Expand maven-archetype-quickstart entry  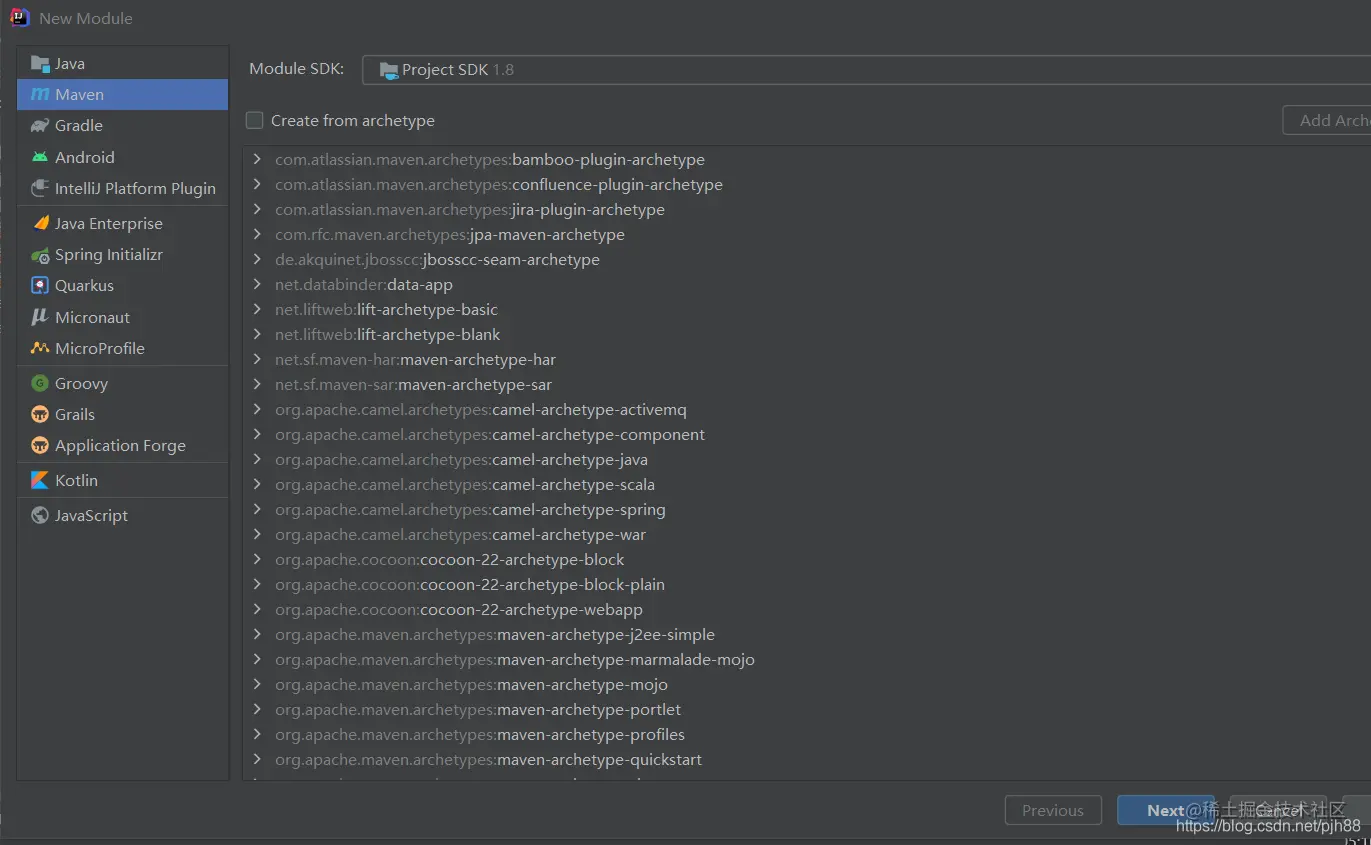(257, 759)
